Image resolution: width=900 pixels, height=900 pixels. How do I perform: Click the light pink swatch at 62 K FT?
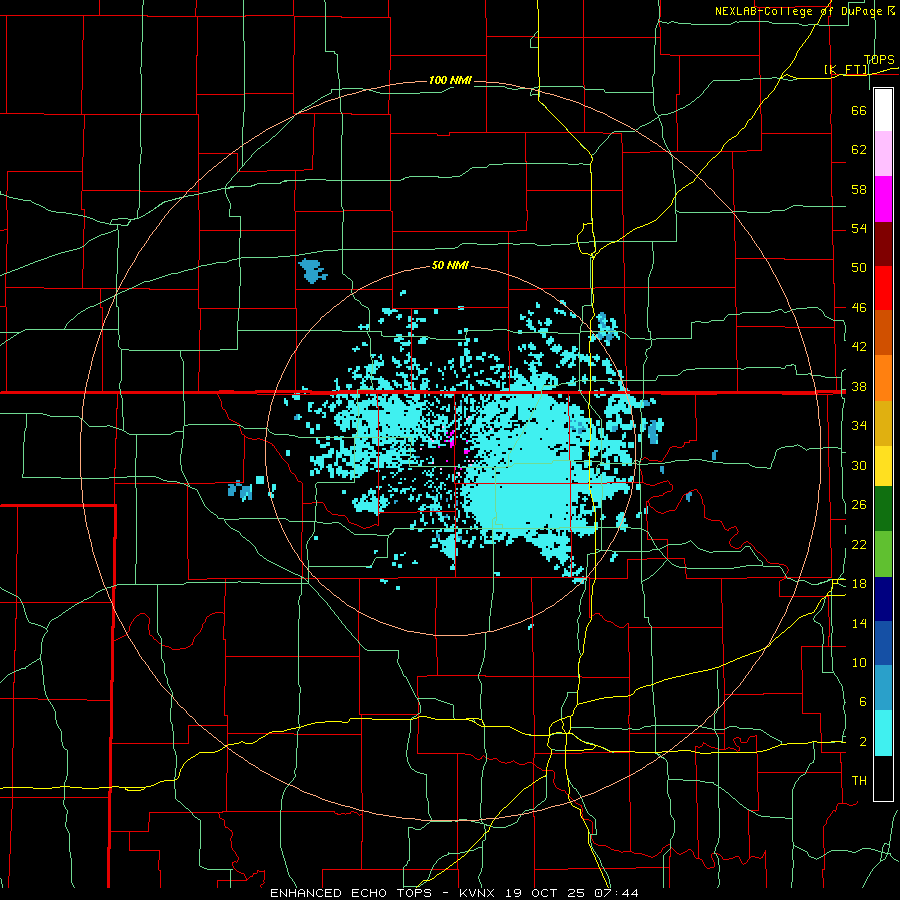[883, 154]
